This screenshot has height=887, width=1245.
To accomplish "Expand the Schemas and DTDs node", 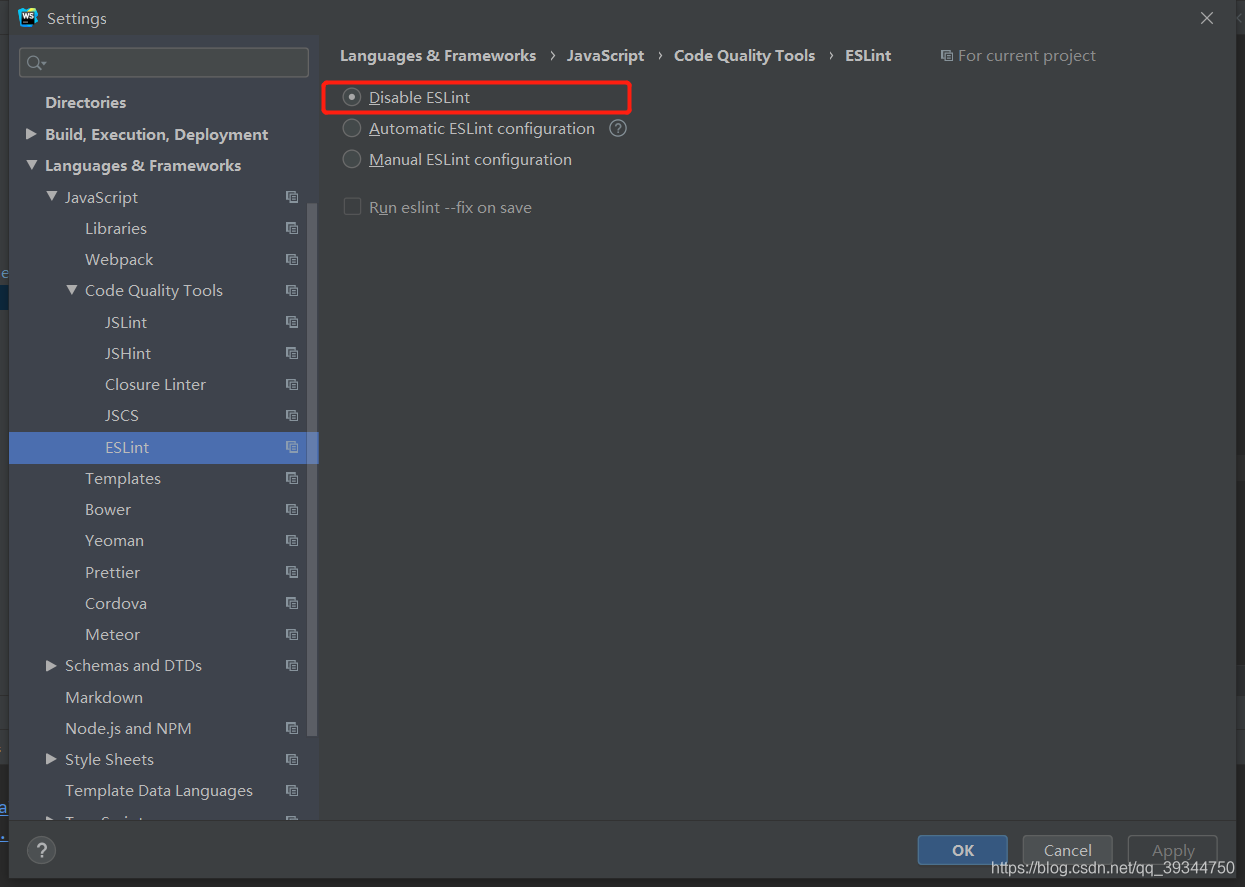I will coord(51,665).
